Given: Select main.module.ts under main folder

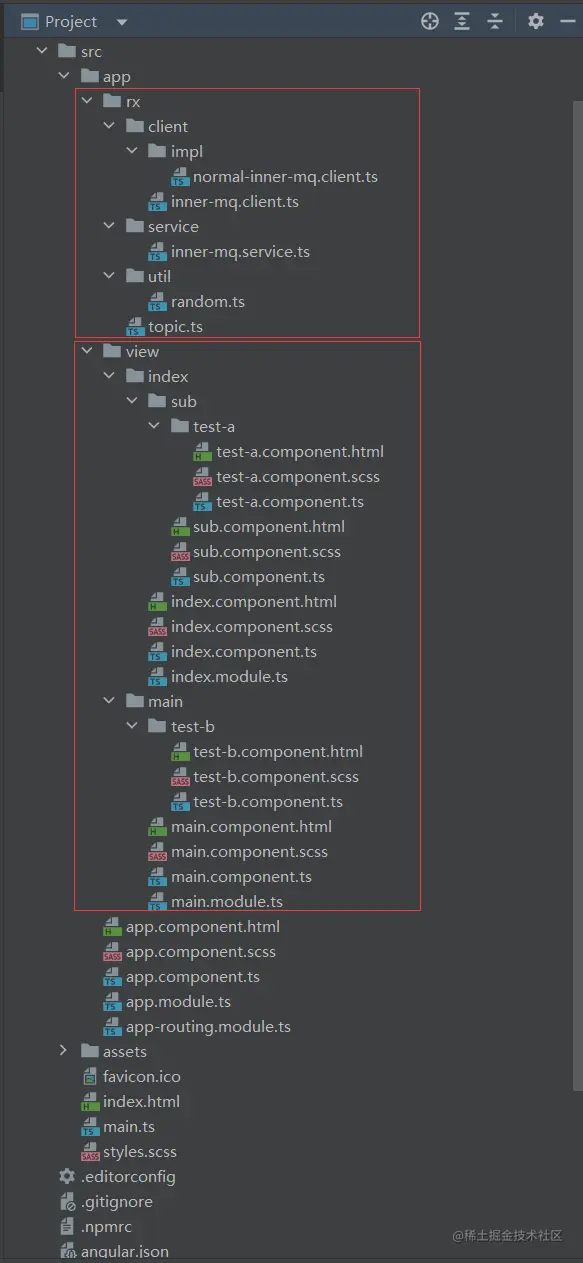Looking at the screenshot, I should coord(227,902).
